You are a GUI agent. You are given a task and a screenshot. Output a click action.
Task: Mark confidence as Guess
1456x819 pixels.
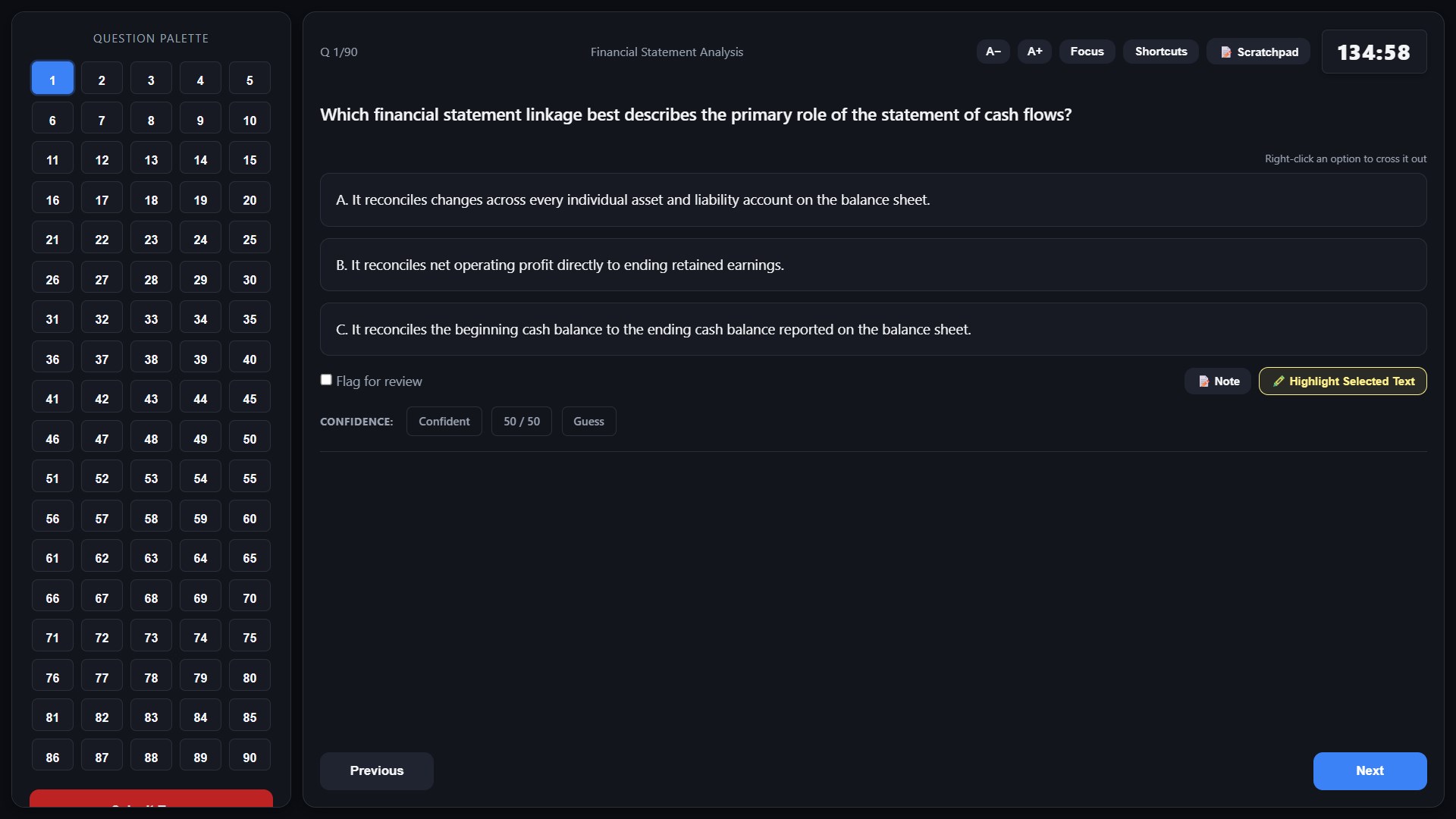pyautogui.click(x=589, y=422)
